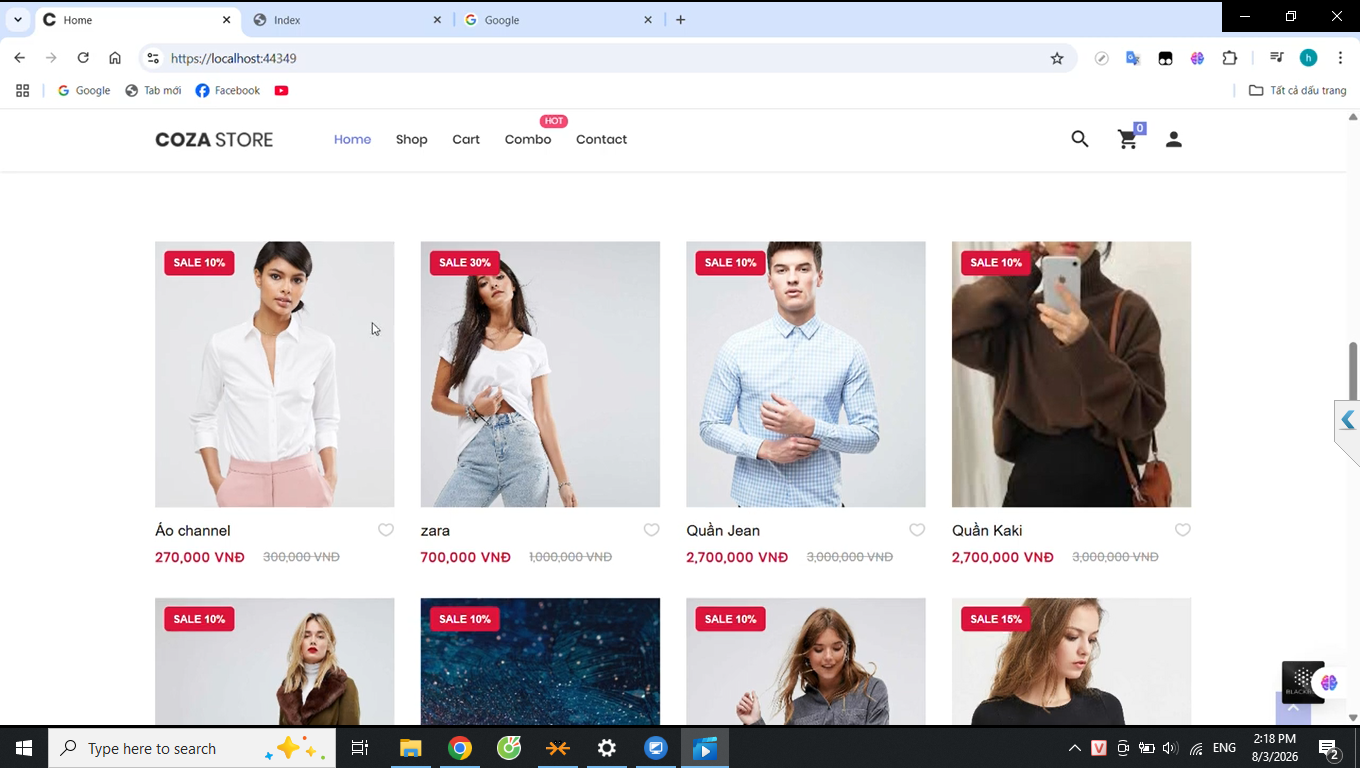Open the Chrome extensions puzzle icon

1230,58
